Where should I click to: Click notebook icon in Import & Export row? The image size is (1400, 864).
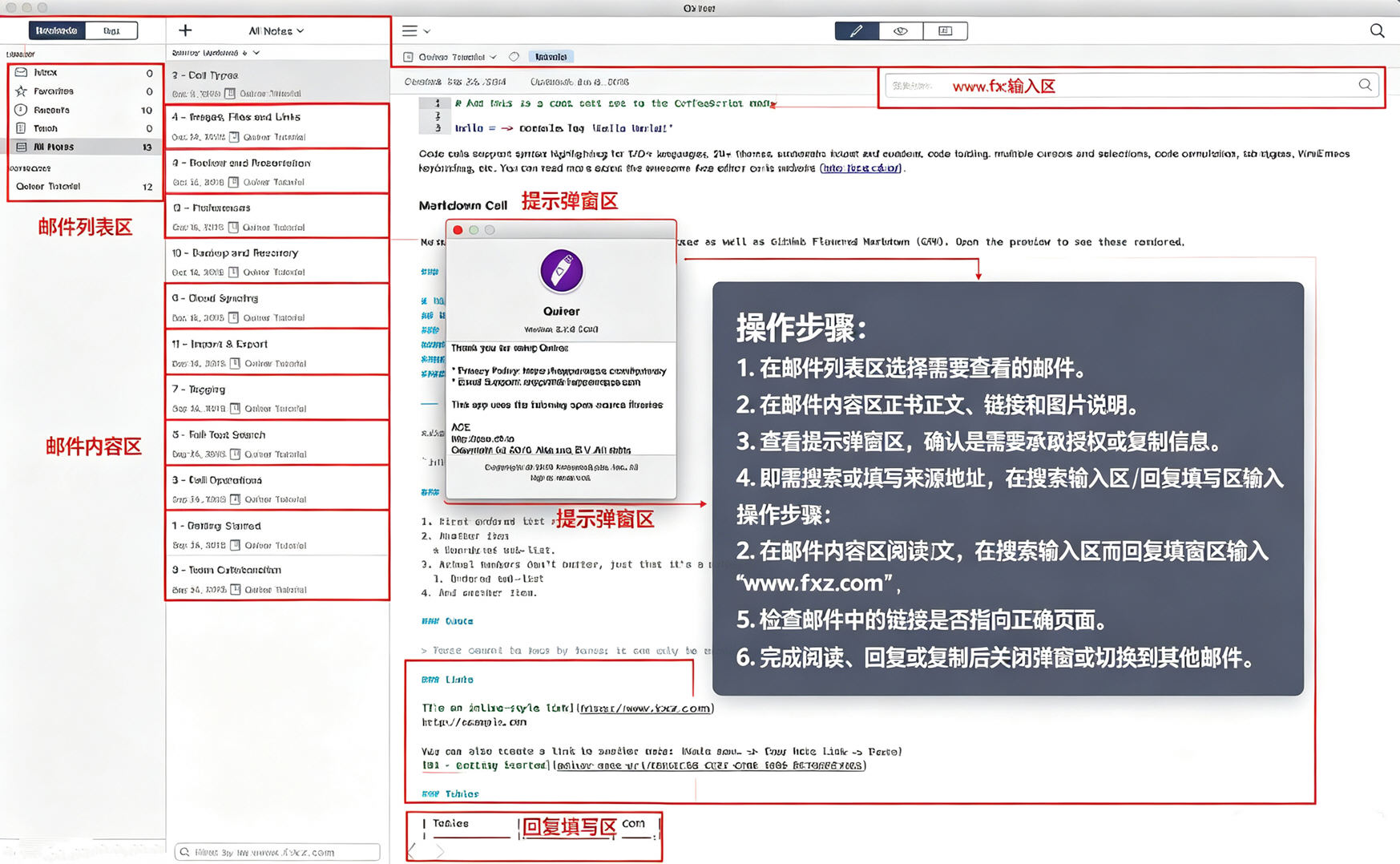235,363
